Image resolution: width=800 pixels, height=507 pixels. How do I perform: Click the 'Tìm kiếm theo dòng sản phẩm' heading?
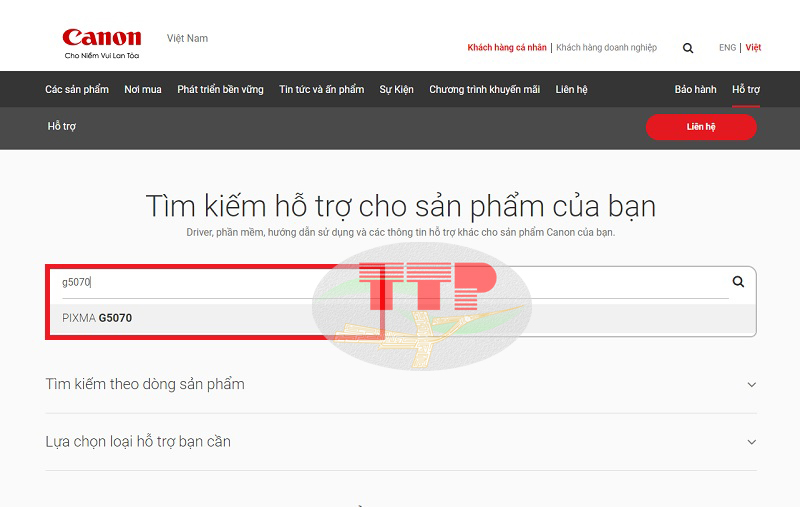coord(145,384)
